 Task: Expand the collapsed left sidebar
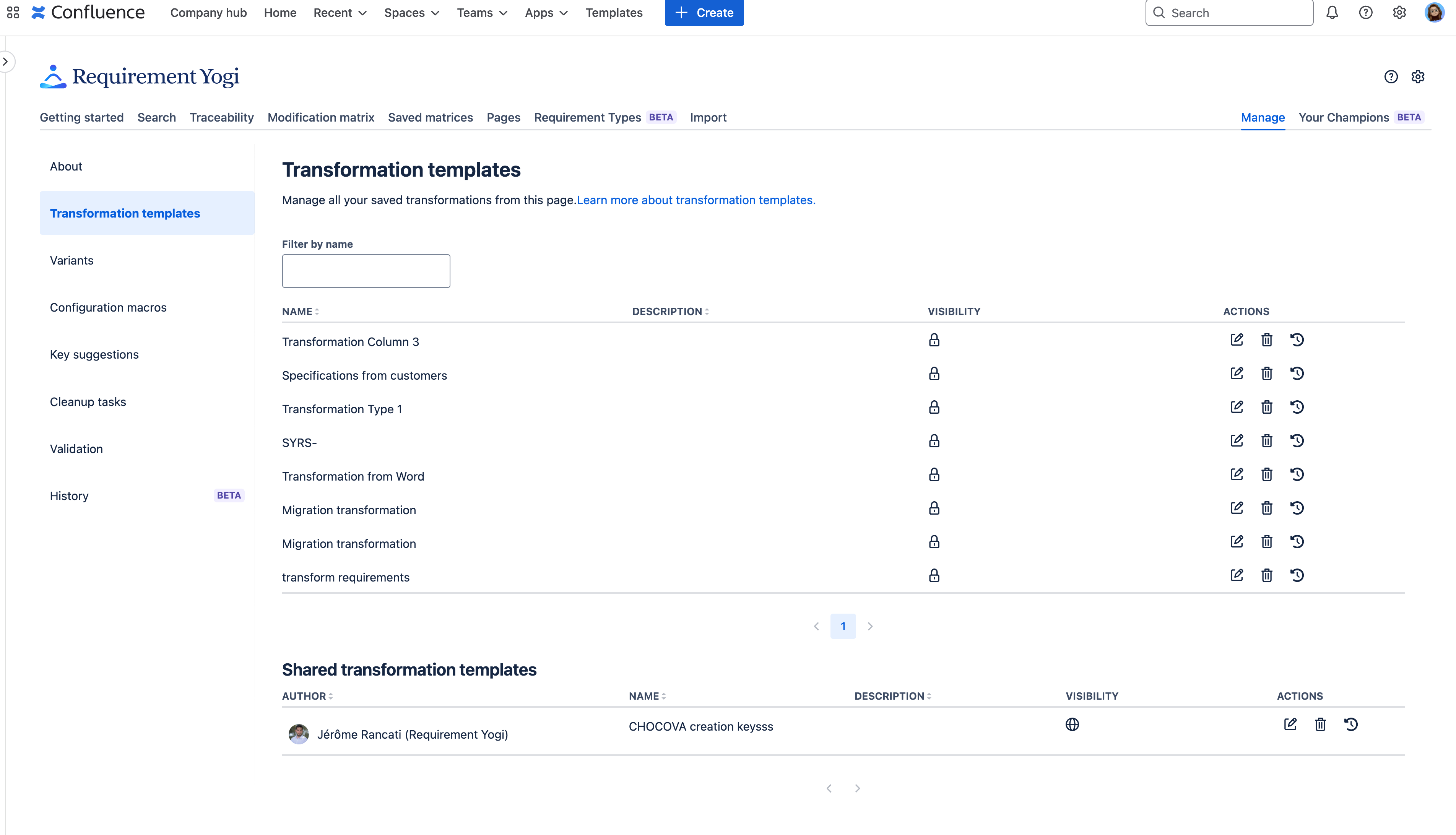click(6, 61)
